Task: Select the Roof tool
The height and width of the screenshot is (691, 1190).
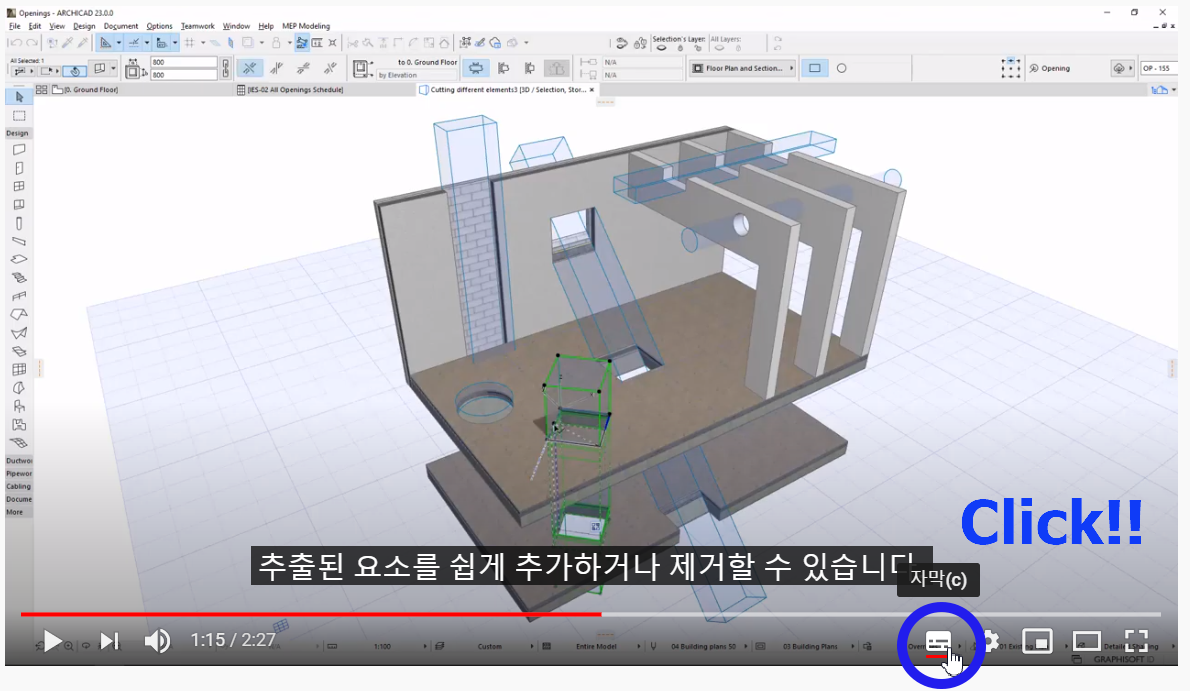Action: [x=19, y=314]
